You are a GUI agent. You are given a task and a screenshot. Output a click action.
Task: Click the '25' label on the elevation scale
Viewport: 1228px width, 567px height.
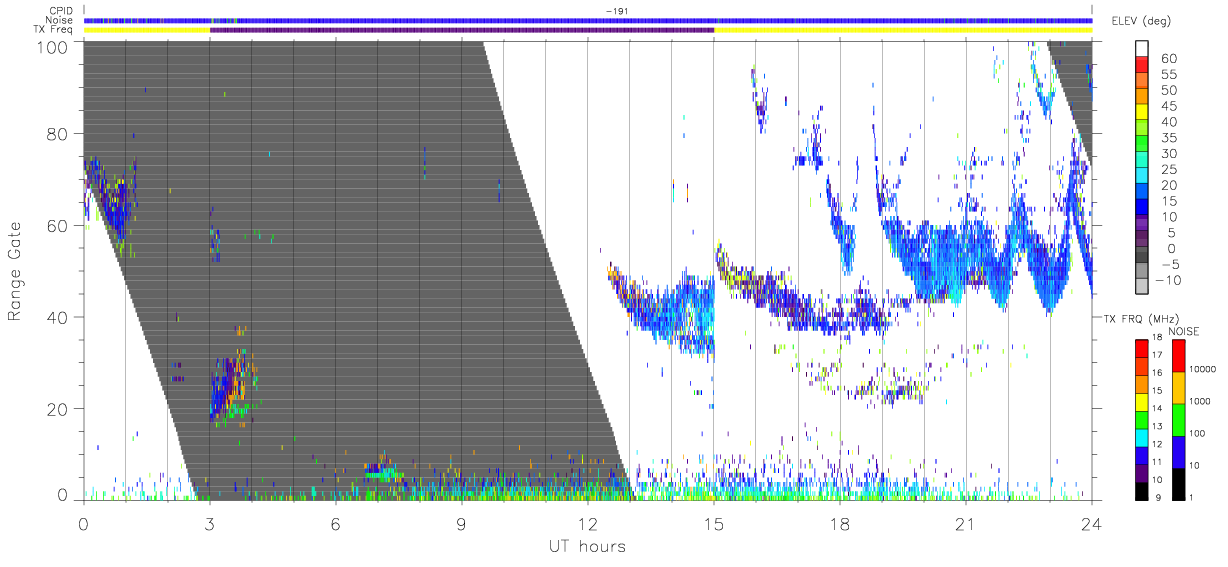1168,169
